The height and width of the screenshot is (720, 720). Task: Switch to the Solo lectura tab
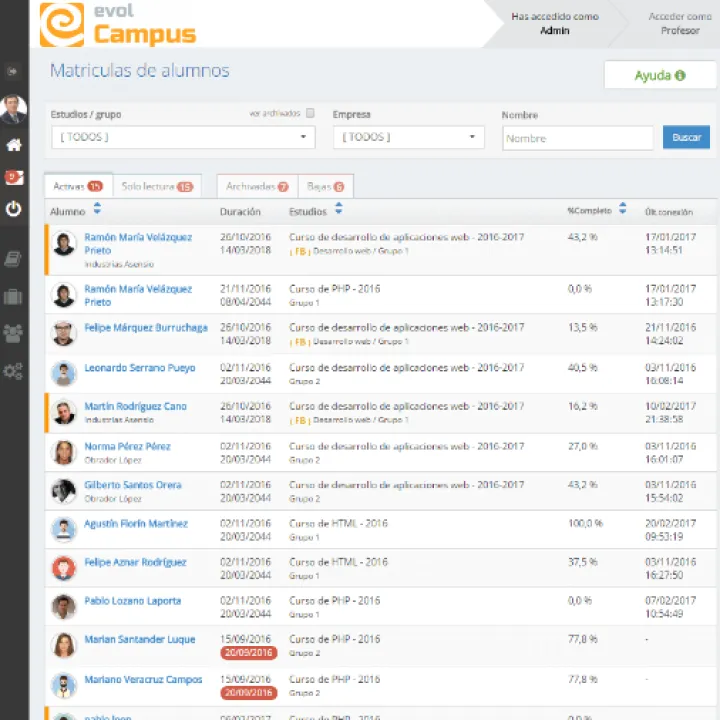tap(156, 186)
